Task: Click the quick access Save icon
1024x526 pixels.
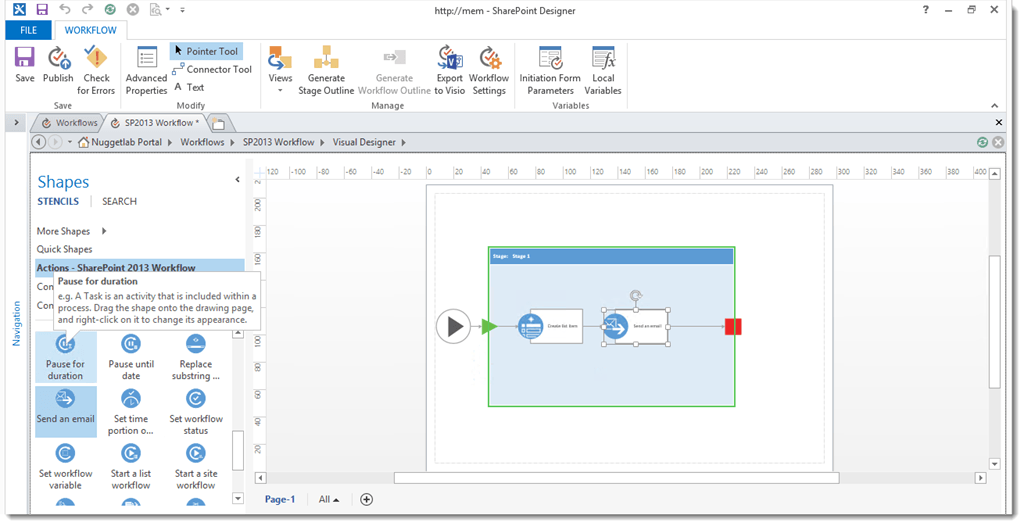Action: click(x=42, y=10)
